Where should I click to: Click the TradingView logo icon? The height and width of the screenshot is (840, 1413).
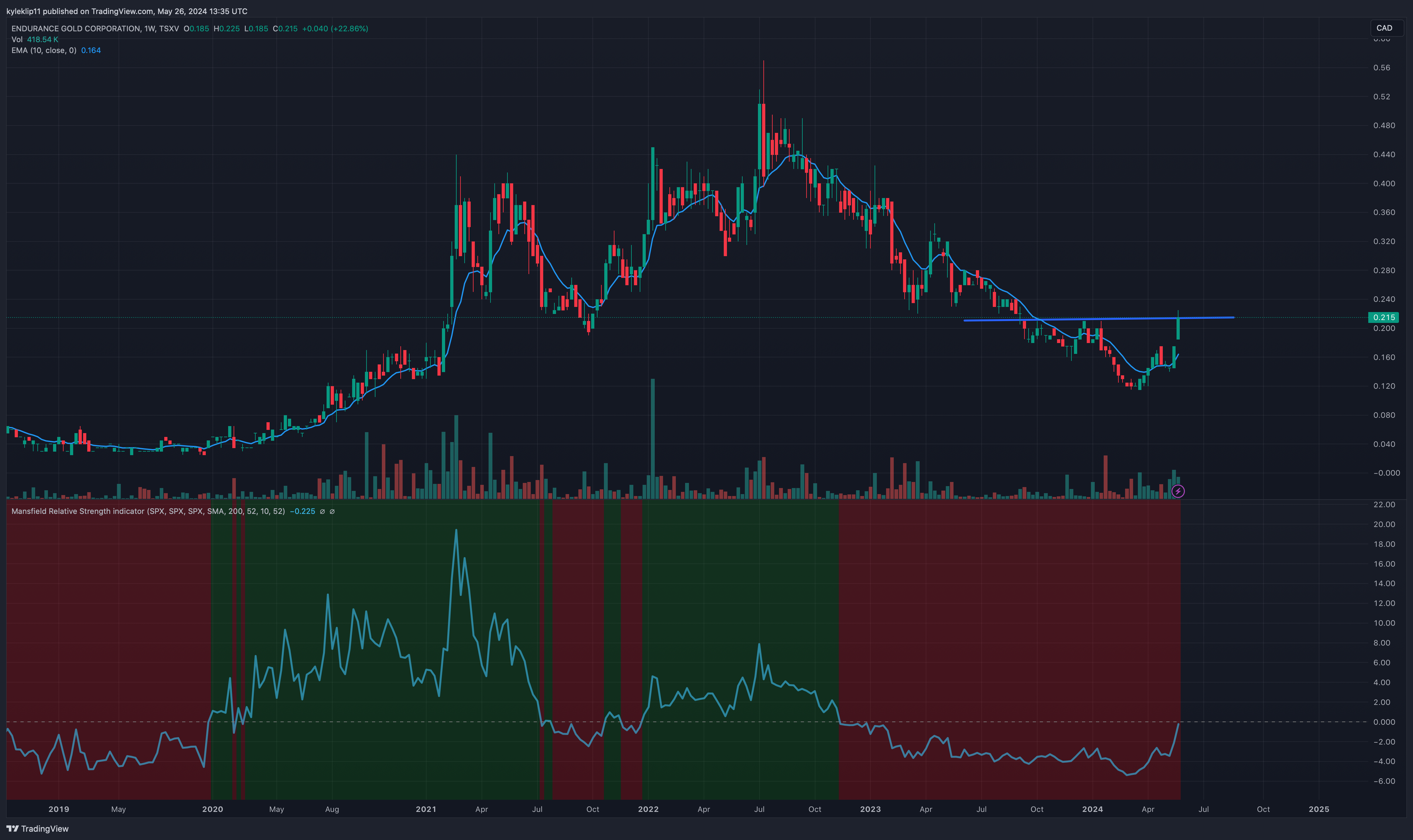(12, 828)
